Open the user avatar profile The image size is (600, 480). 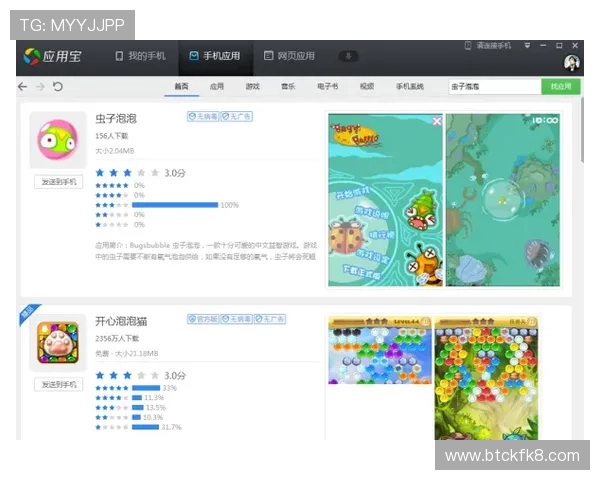point(572,62)
